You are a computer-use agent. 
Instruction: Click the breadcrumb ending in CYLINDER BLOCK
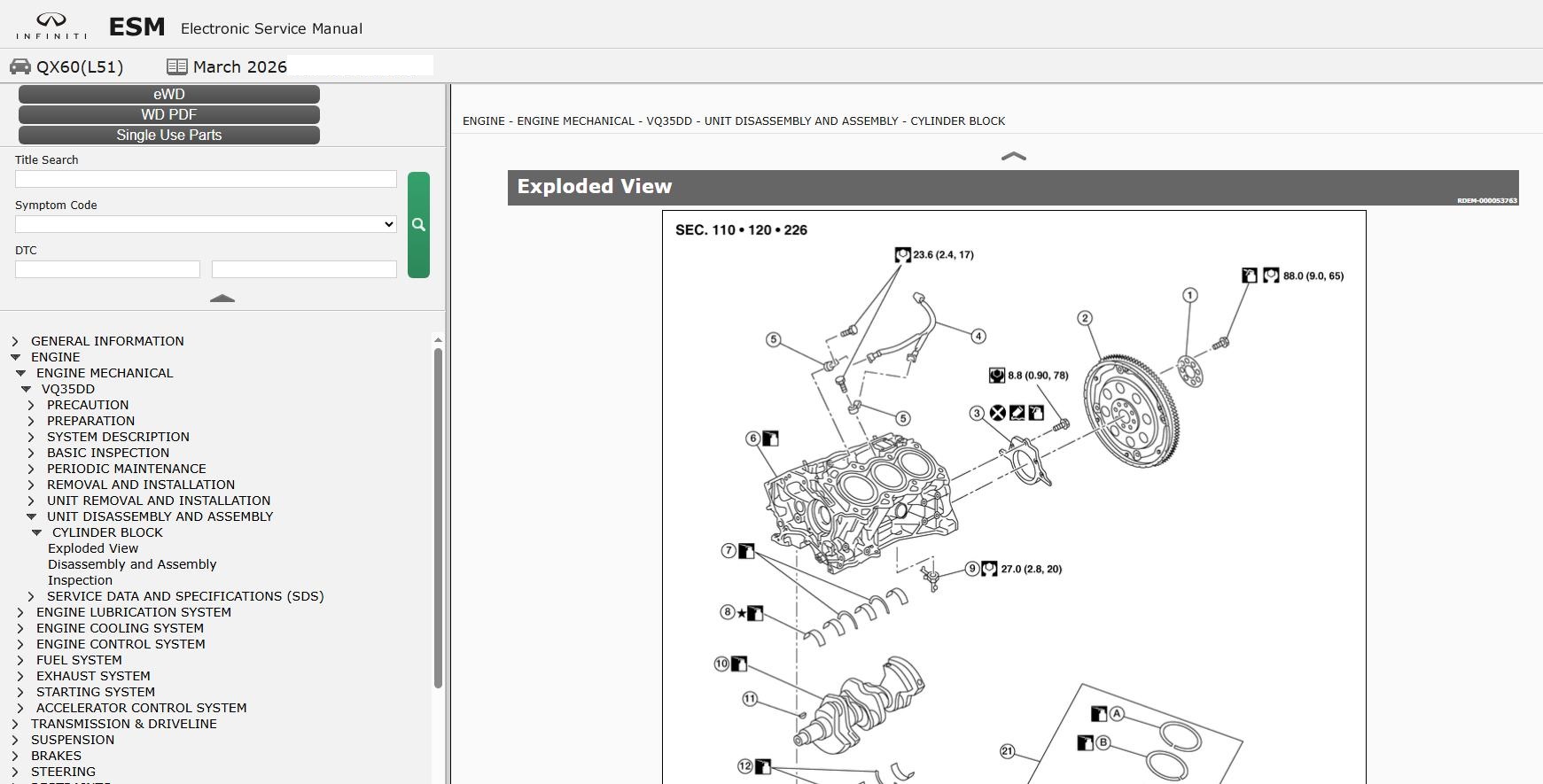click(734, 121)
